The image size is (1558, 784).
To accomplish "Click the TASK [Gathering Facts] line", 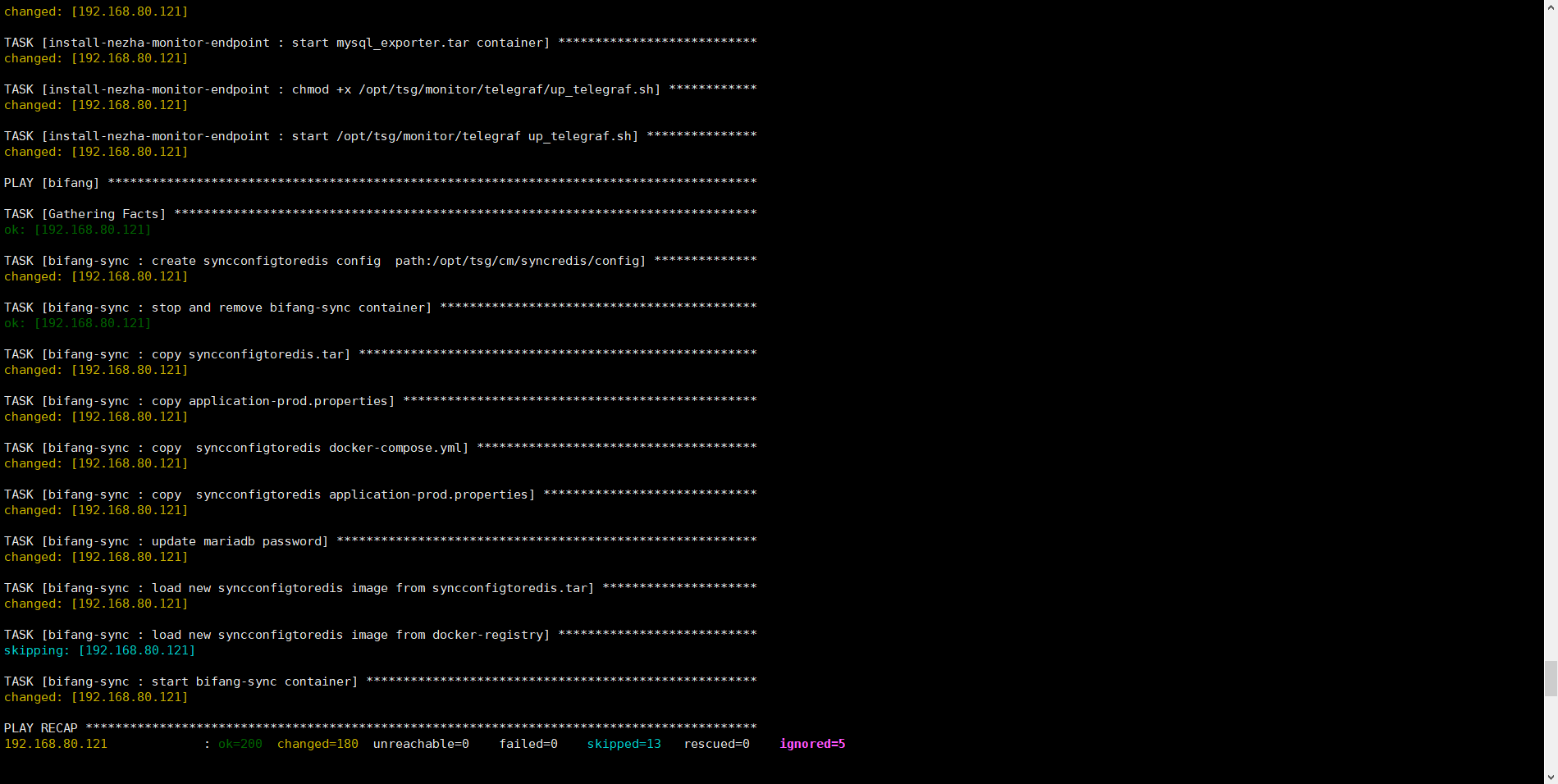I will click(x=85, y=214).
